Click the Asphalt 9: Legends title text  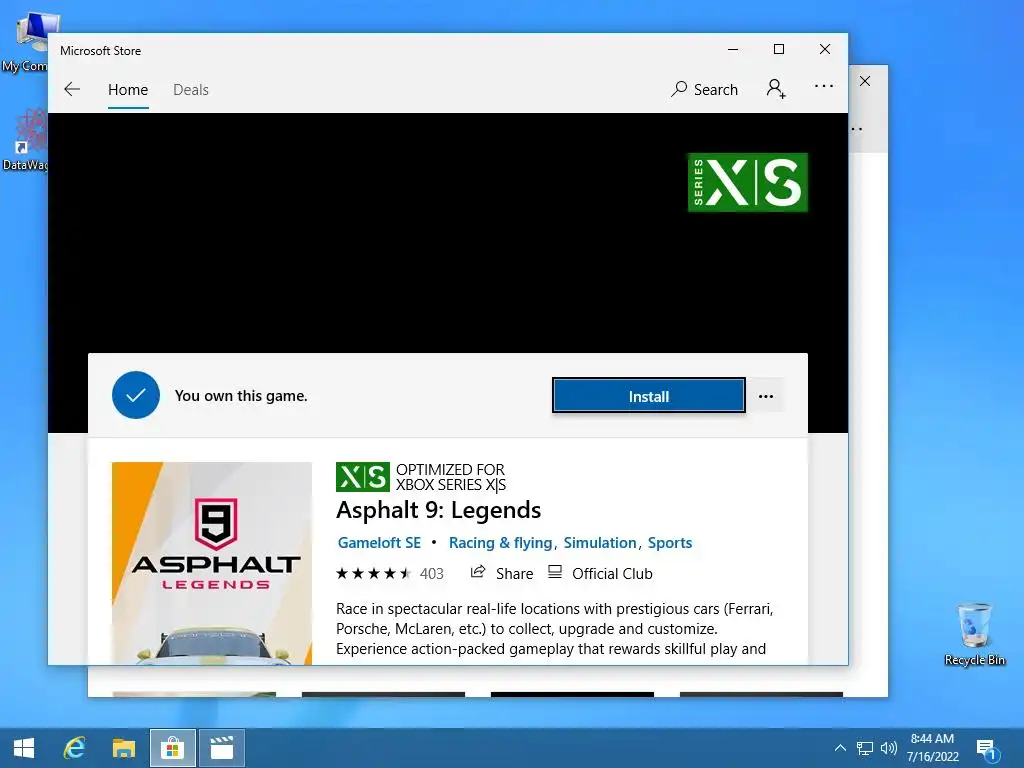(x=438, y=510)
